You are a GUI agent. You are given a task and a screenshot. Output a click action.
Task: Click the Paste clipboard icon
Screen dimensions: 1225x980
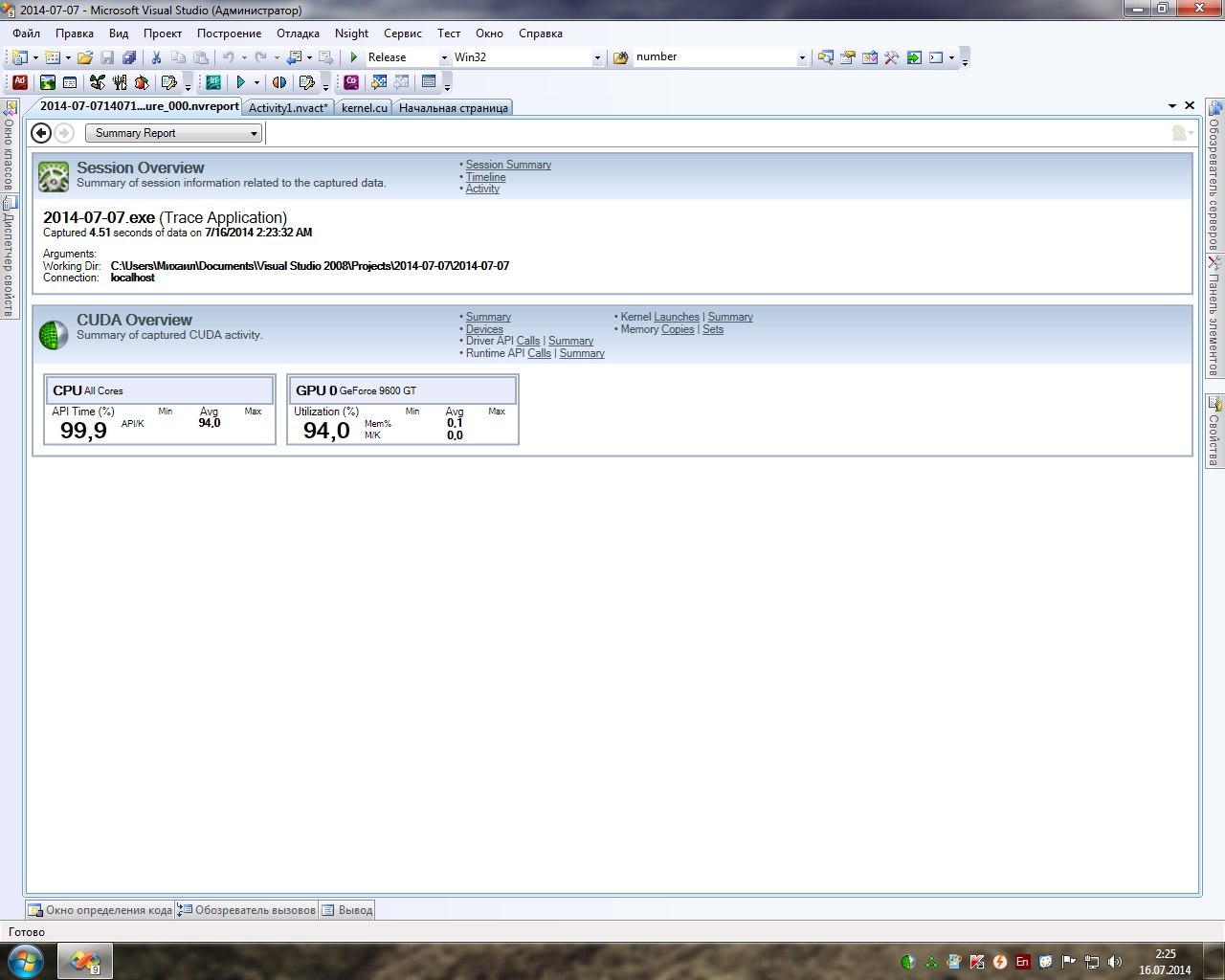click(x=201, y=57)
